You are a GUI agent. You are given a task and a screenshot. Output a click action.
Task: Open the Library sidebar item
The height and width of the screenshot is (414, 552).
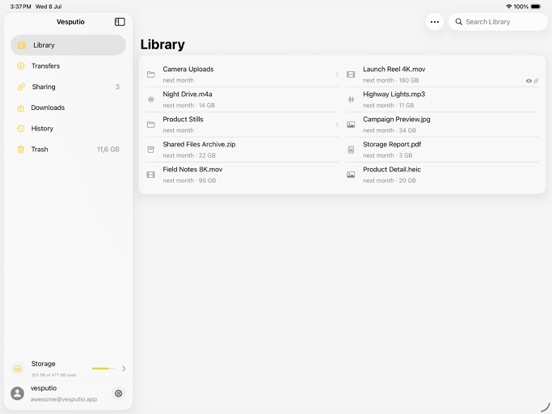tap(68, 45)
